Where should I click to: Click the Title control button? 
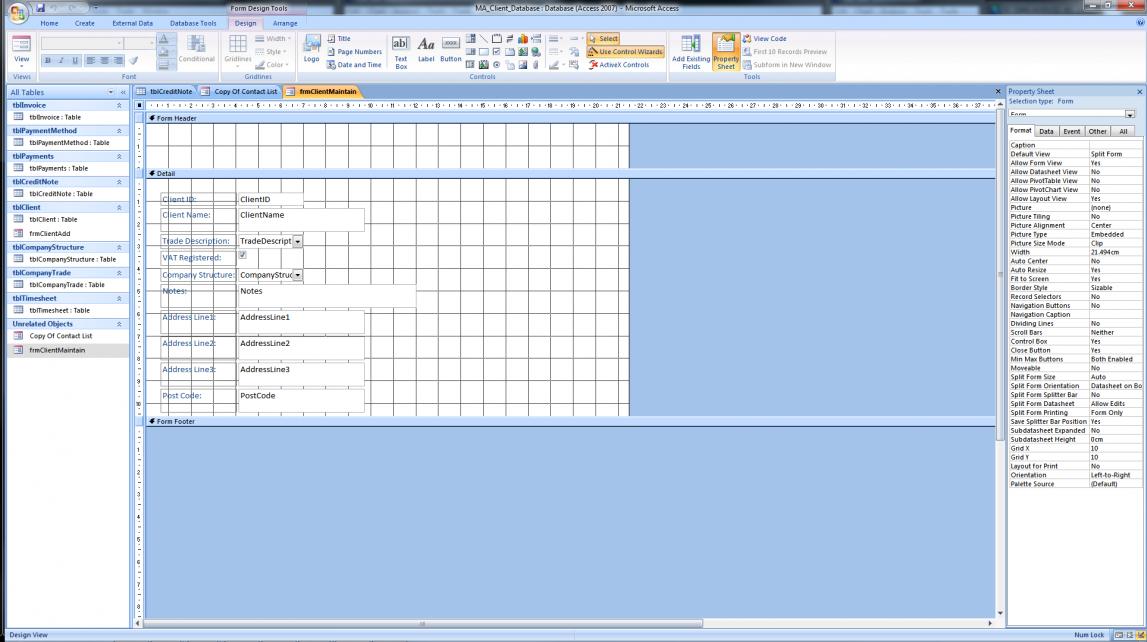339,39
